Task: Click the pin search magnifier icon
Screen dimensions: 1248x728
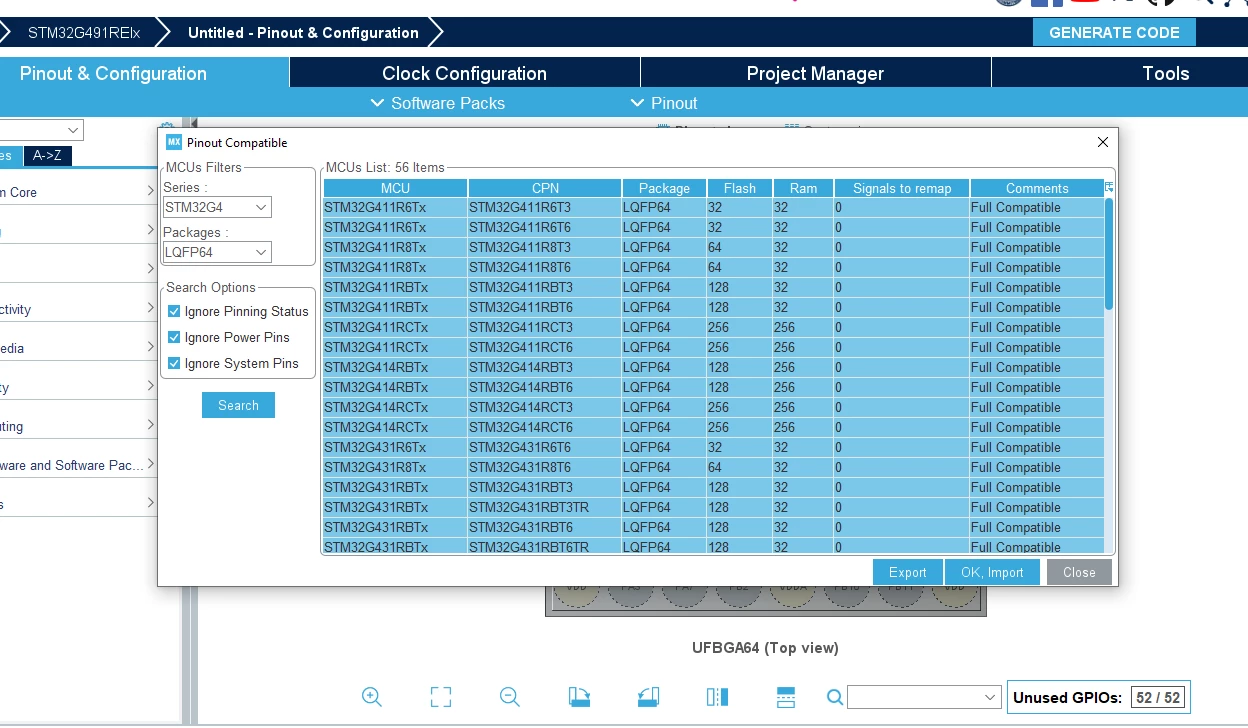Action: pyautogui.click(x=834, y=697)
